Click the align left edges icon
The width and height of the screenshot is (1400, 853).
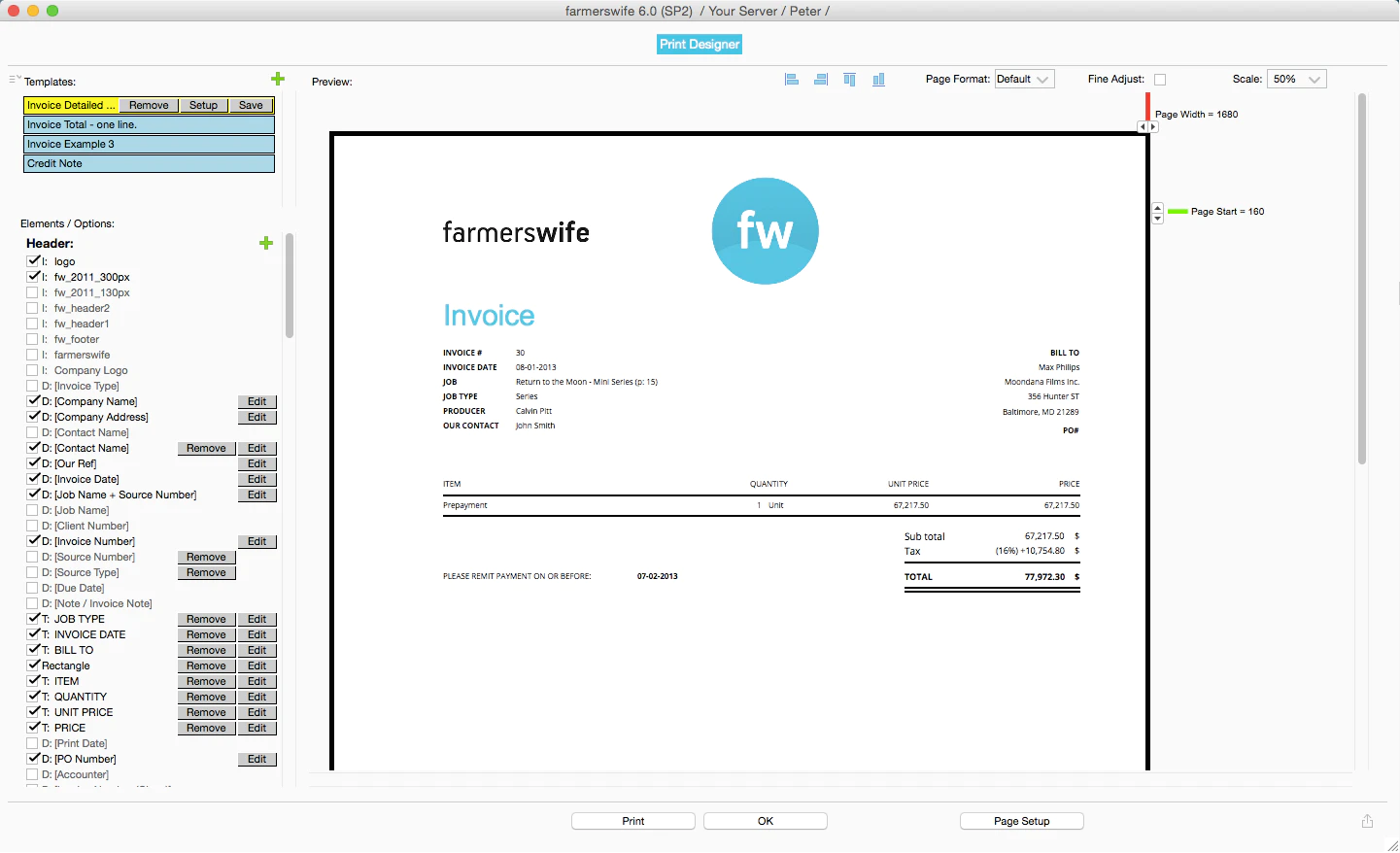click(792, 80)
